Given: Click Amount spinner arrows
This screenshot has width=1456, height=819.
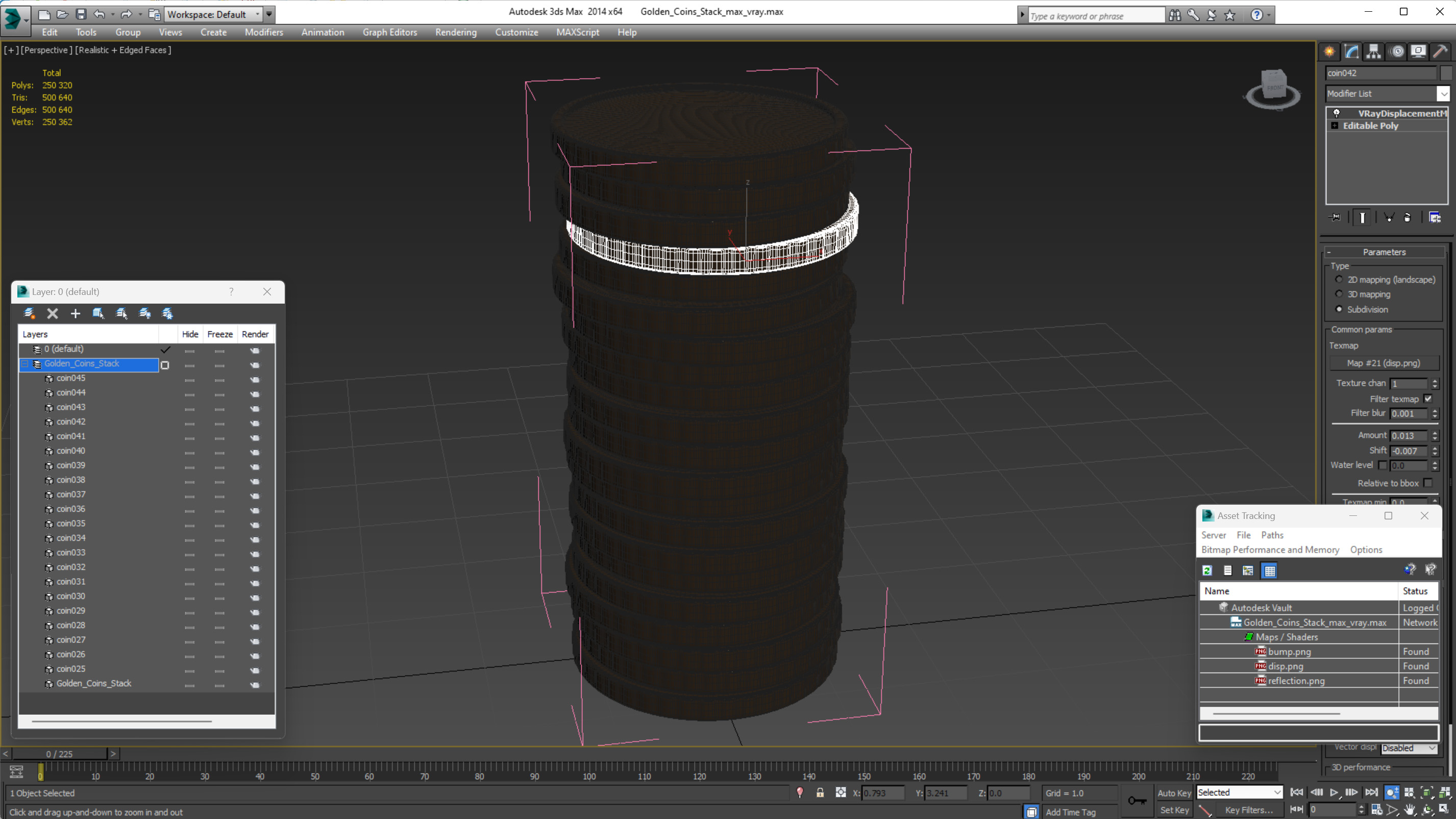Looking at the screenshot, I should [1435, 436].
